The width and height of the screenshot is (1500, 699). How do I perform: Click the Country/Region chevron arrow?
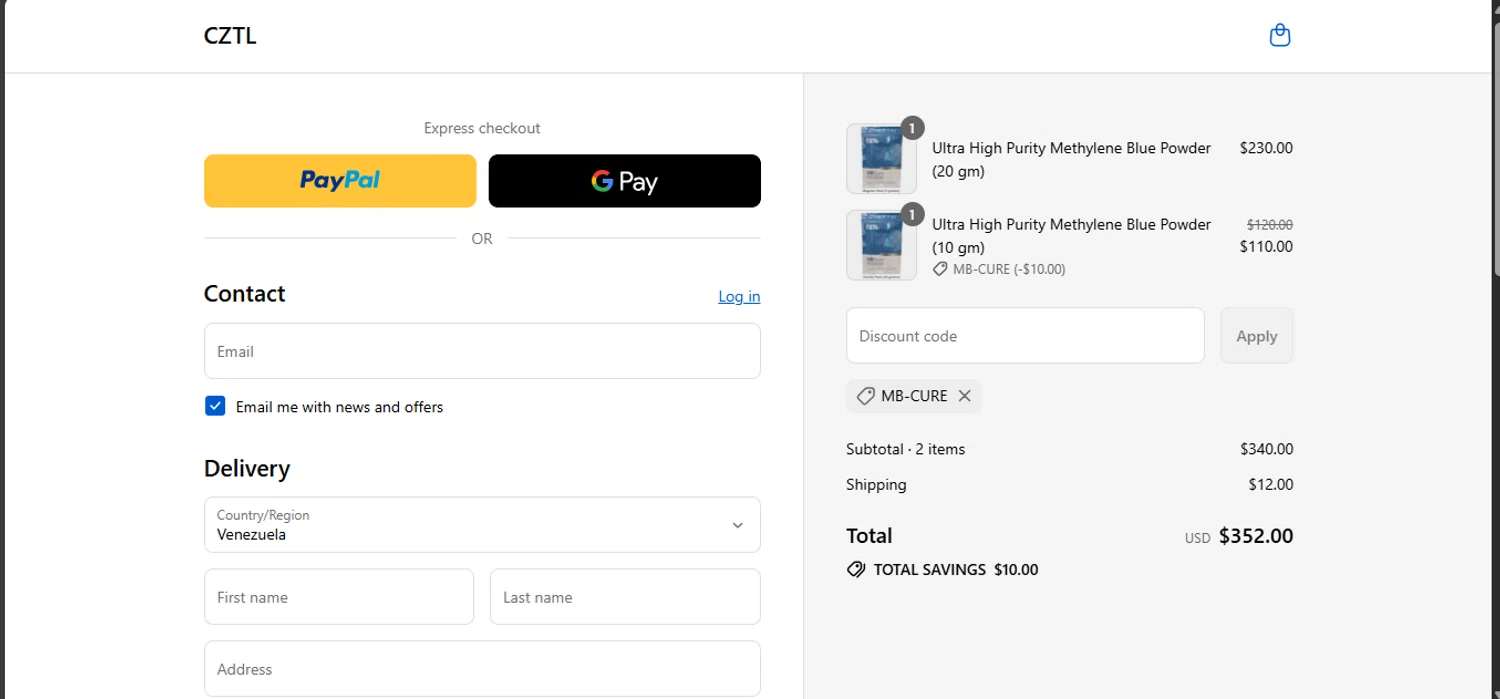pos(737,525)
